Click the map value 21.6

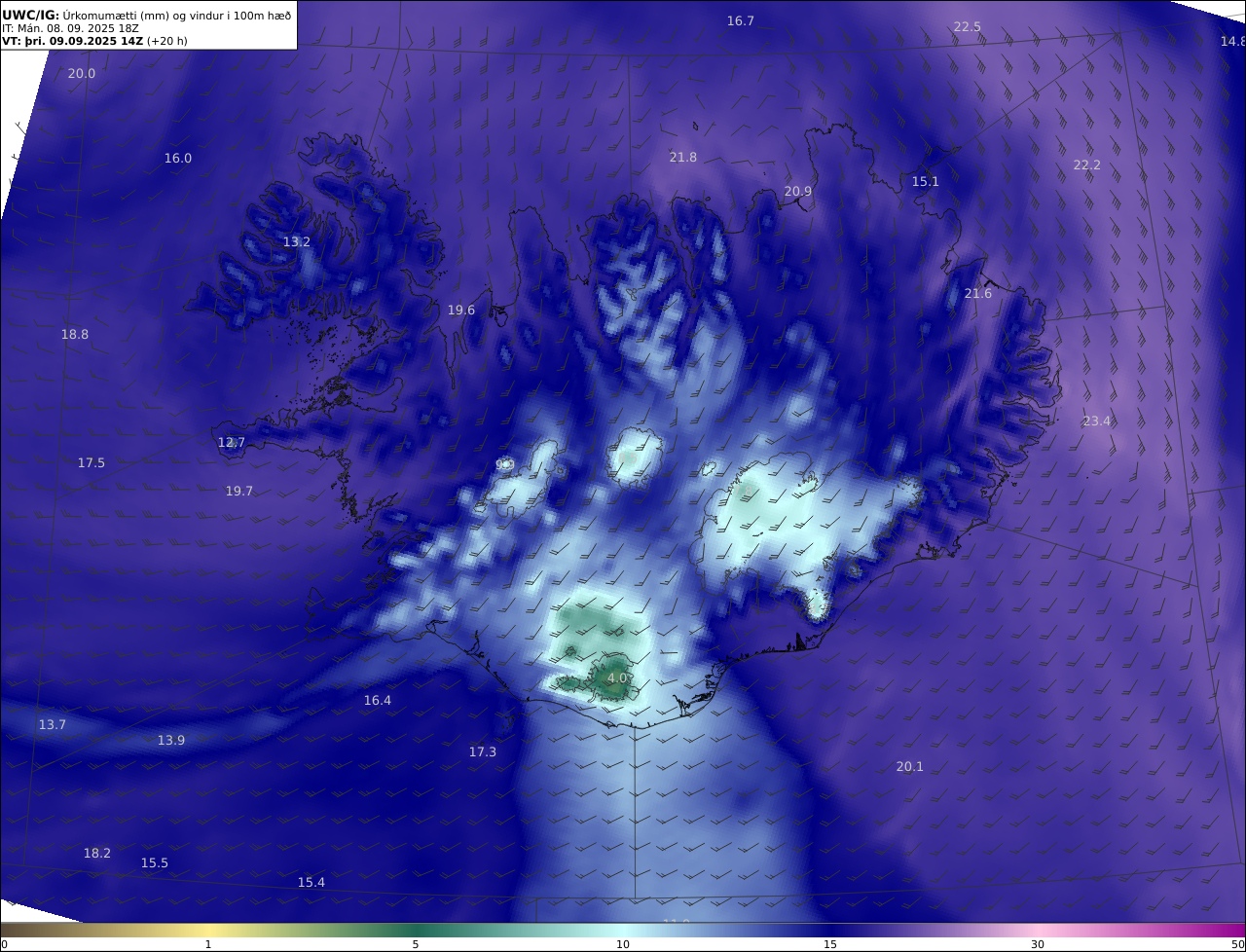pos(978,294)
